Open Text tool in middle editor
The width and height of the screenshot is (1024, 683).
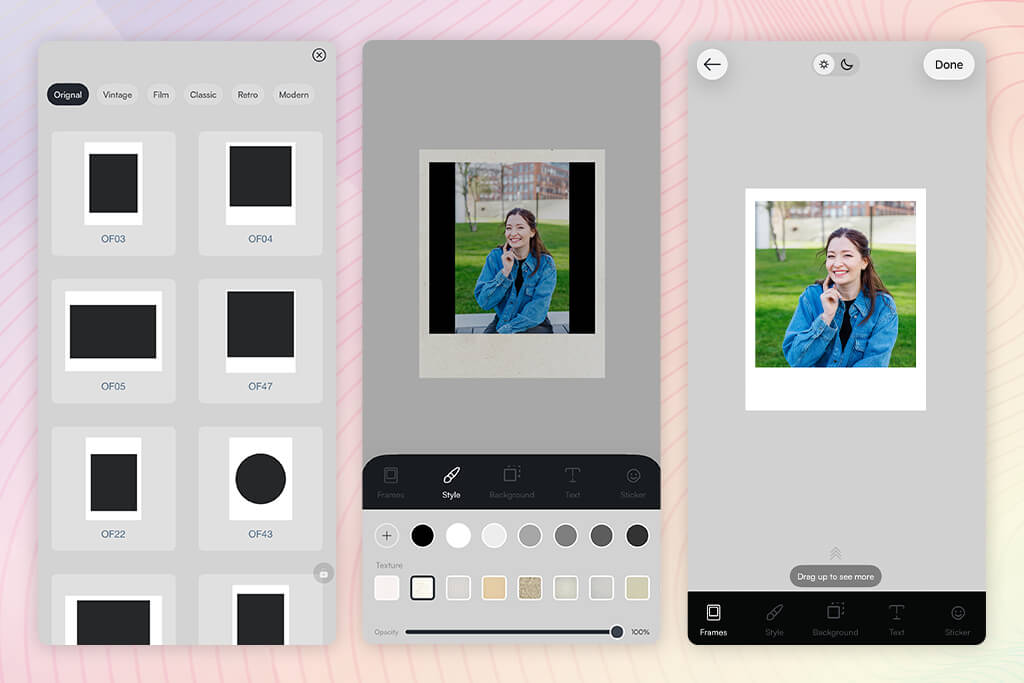click(573, 483)
